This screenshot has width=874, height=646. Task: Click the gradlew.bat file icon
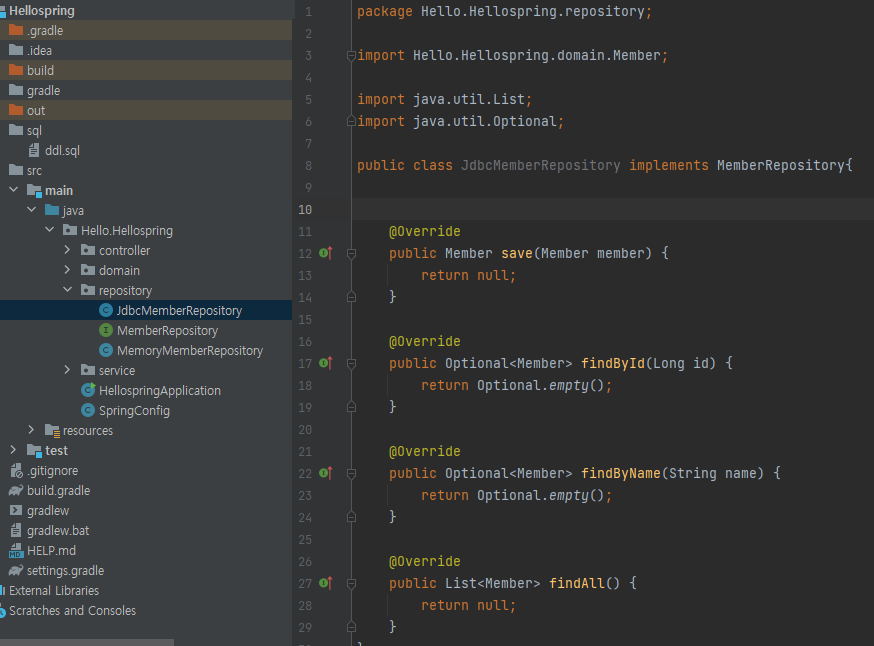pyautogui.click(x=16, y=531)
